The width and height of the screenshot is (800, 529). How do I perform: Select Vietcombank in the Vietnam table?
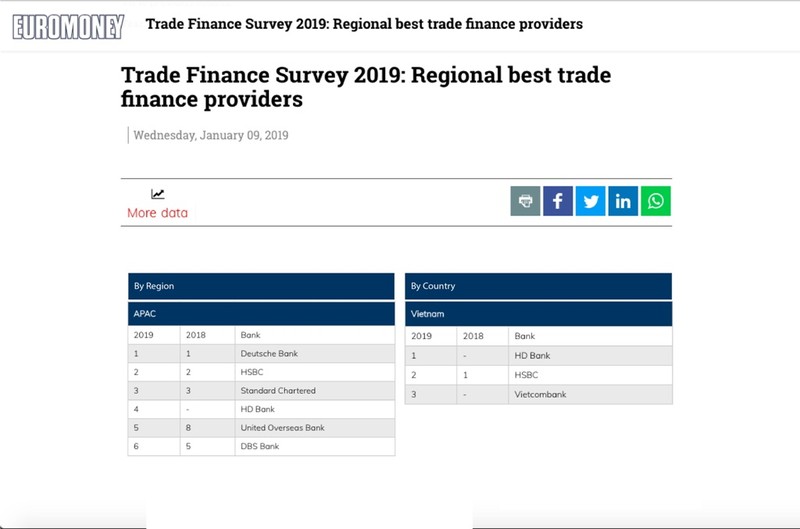pos(540,395)
